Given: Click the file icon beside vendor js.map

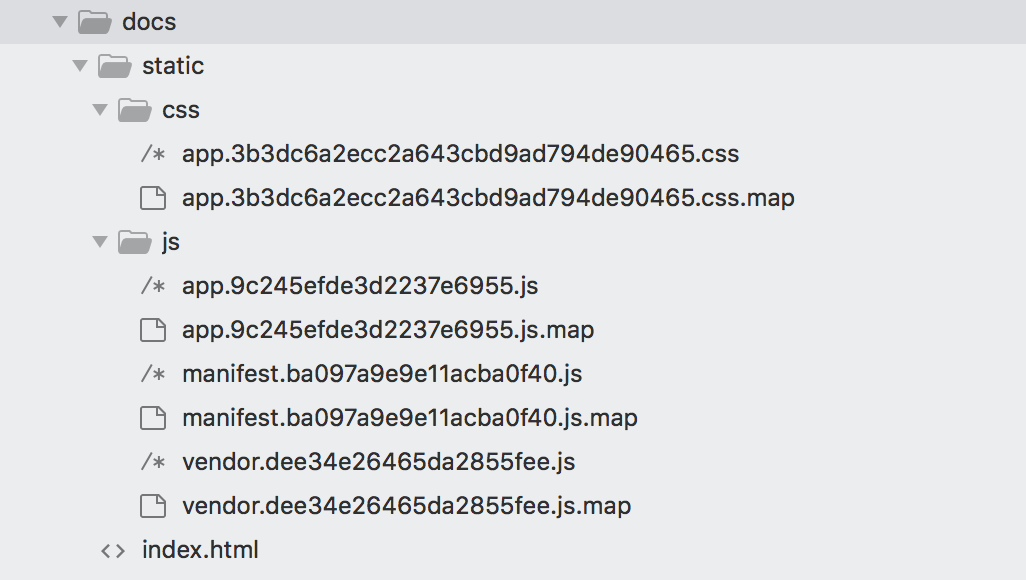Looking at the screenshot, I should pyautogui.click(x=152, y=506).
